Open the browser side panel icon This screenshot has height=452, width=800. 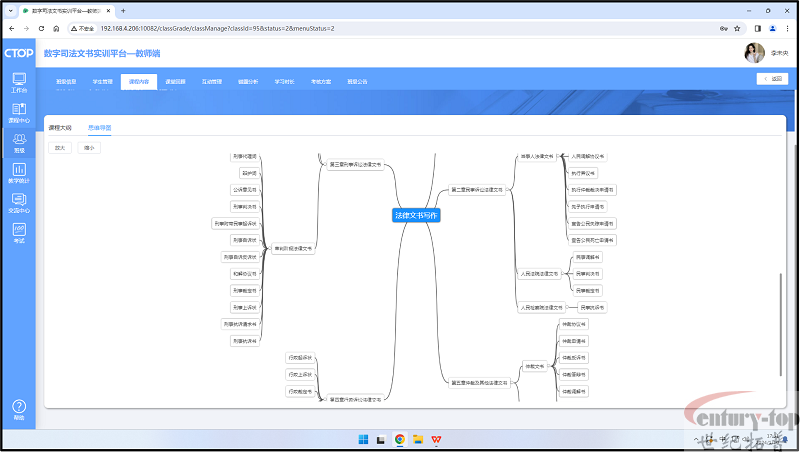pos(758,29)
